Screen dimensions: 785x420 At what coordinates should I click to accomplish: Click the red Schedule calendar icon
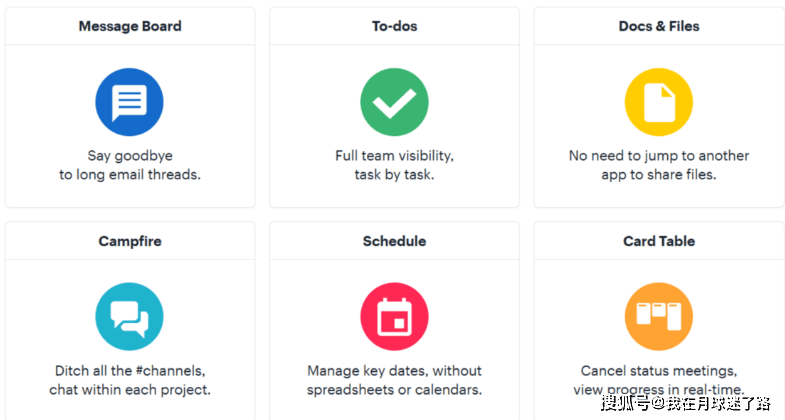tap(394, 317)
